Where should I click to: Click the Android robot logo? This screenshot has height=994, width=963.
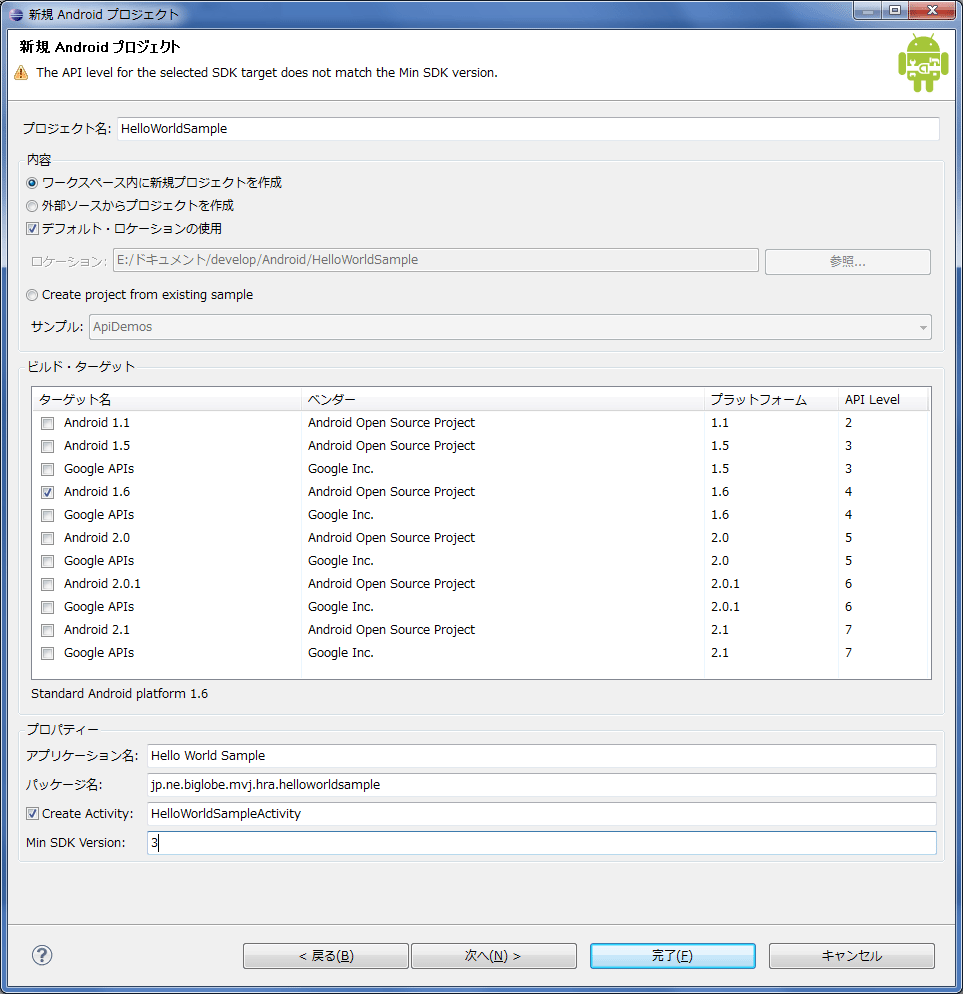[x=923, y=63]
